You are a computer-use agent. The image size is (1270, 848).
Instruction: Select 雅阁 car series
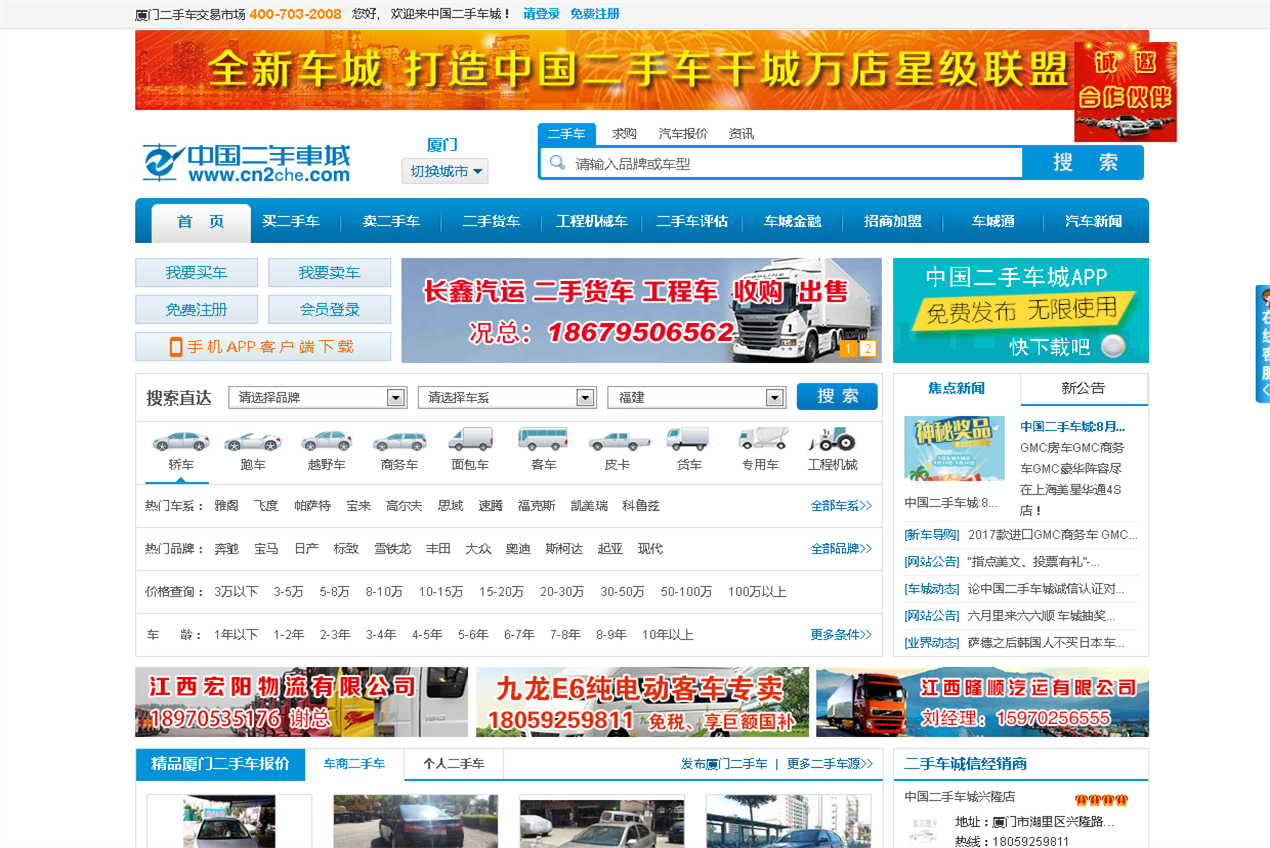[226, 506]
